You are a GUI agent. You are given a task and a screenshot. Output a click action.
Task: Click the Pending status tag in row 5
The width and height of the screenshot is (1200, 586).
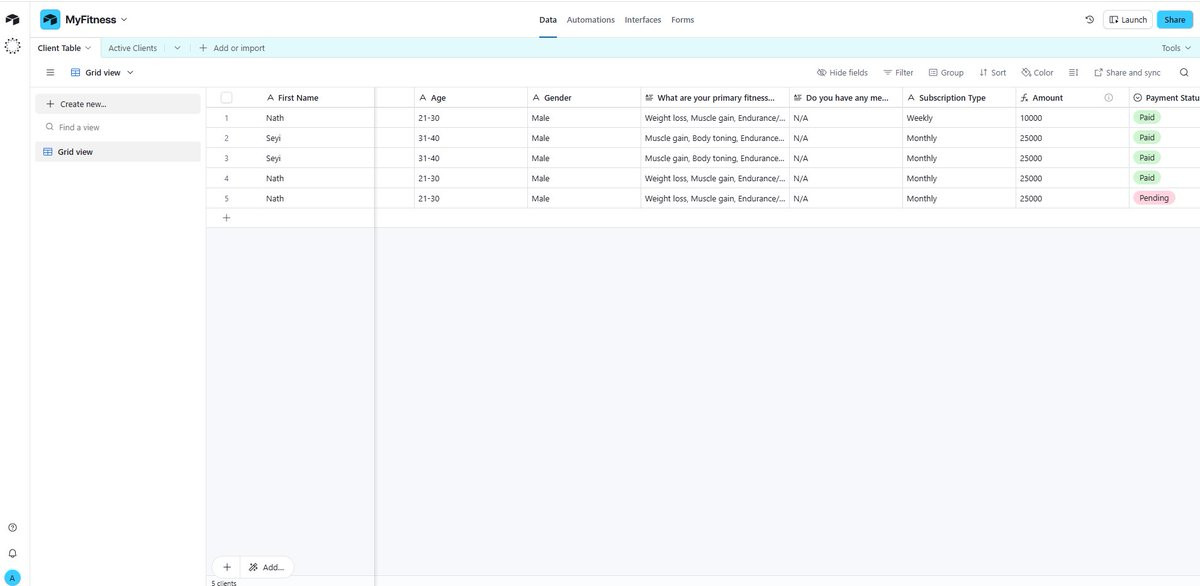(1153, 198)
